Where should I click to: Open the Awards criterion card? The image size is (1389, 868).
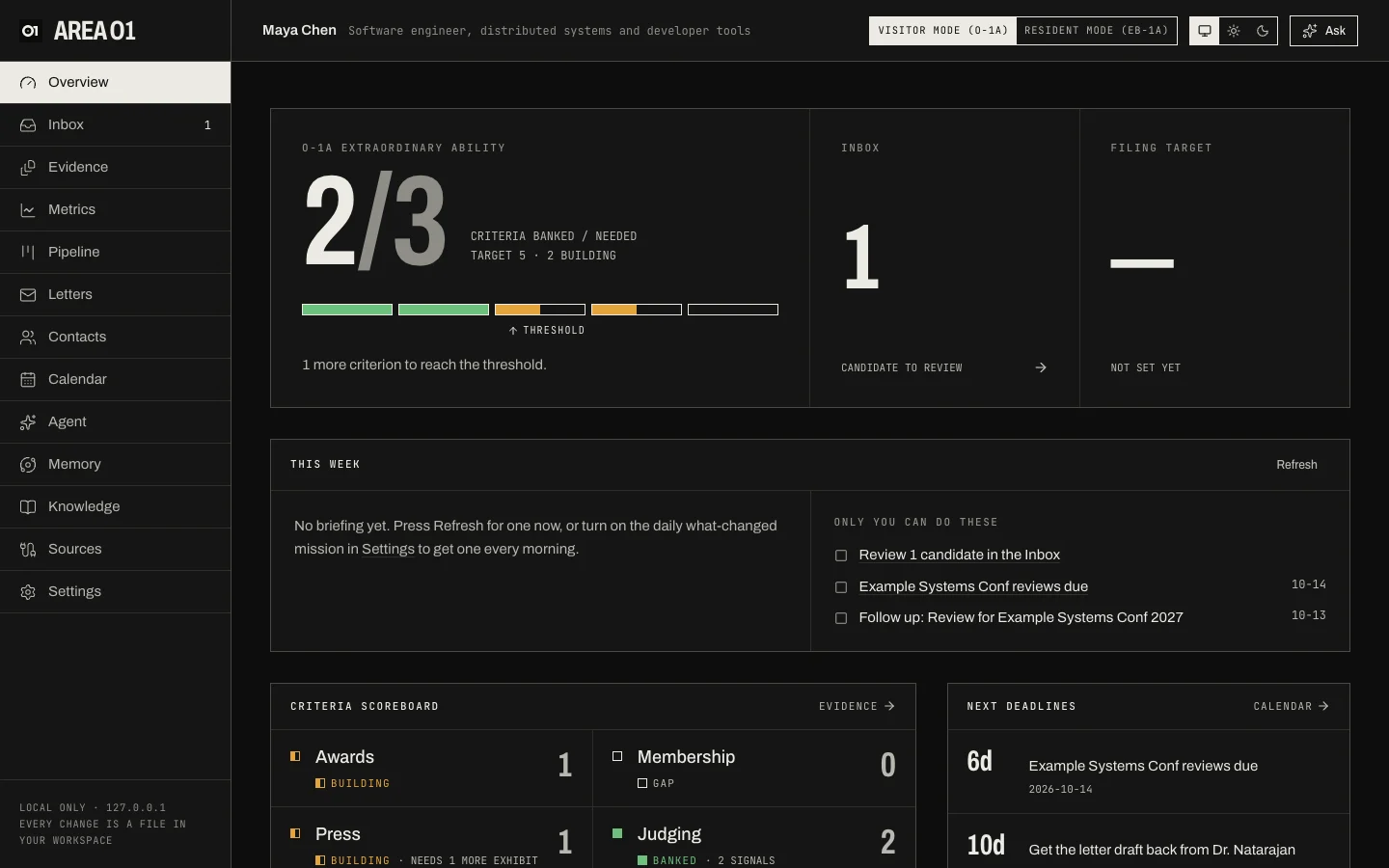tap(431, 769)
